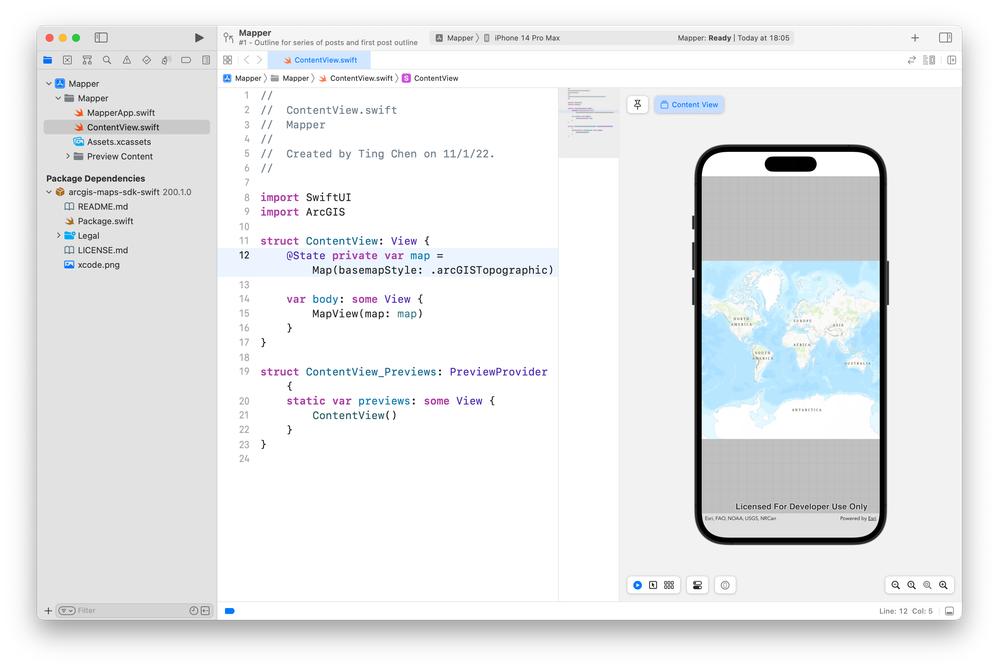Go back in editor history

click(246, 60)
